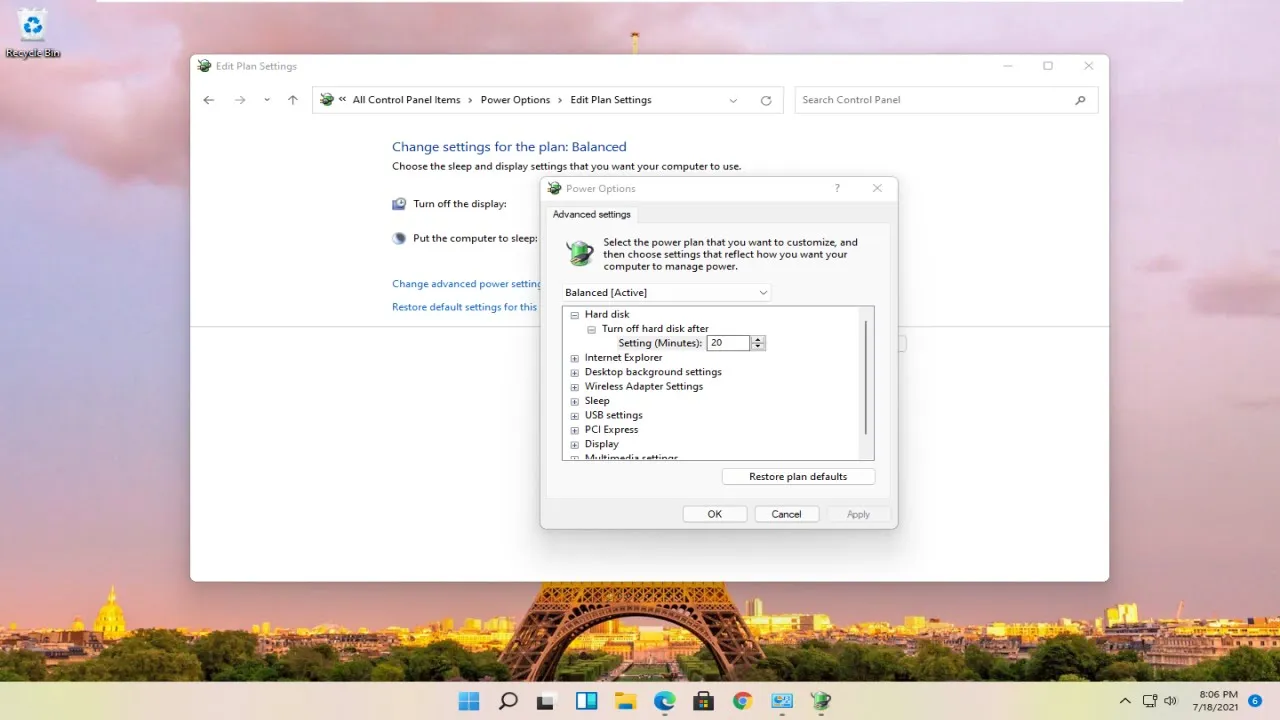Click OK in Power Options dialog

[714, 514]
